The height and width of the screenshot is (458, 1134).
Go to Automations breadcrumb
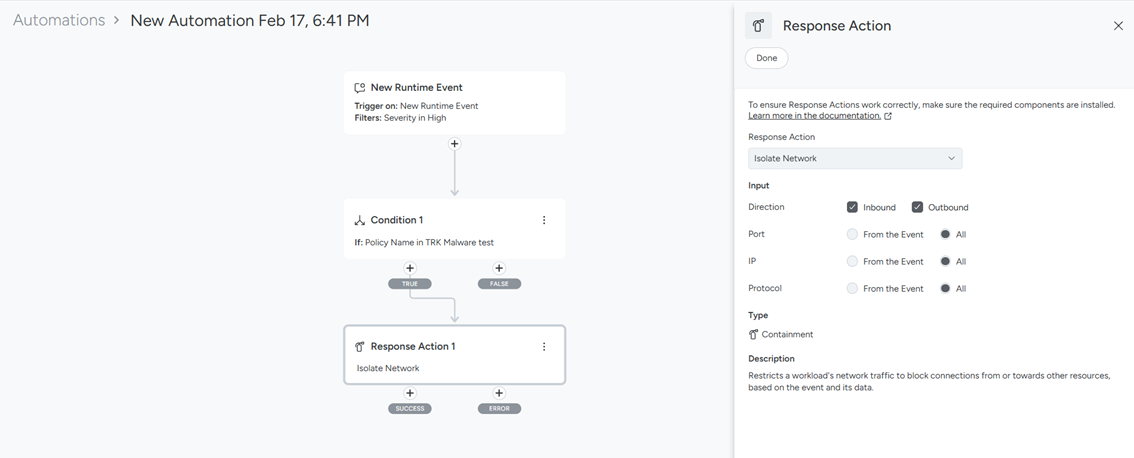coord(59,20)
